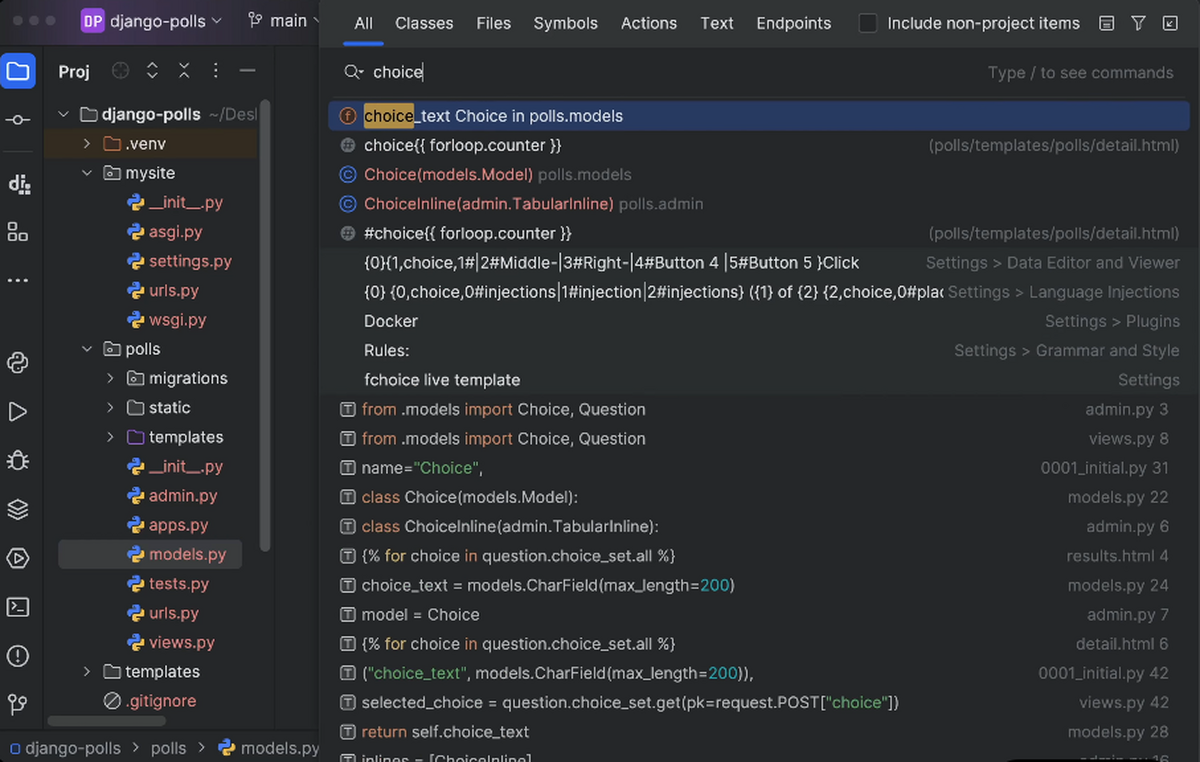Click the magnifier search history icon

pos(353,72)
